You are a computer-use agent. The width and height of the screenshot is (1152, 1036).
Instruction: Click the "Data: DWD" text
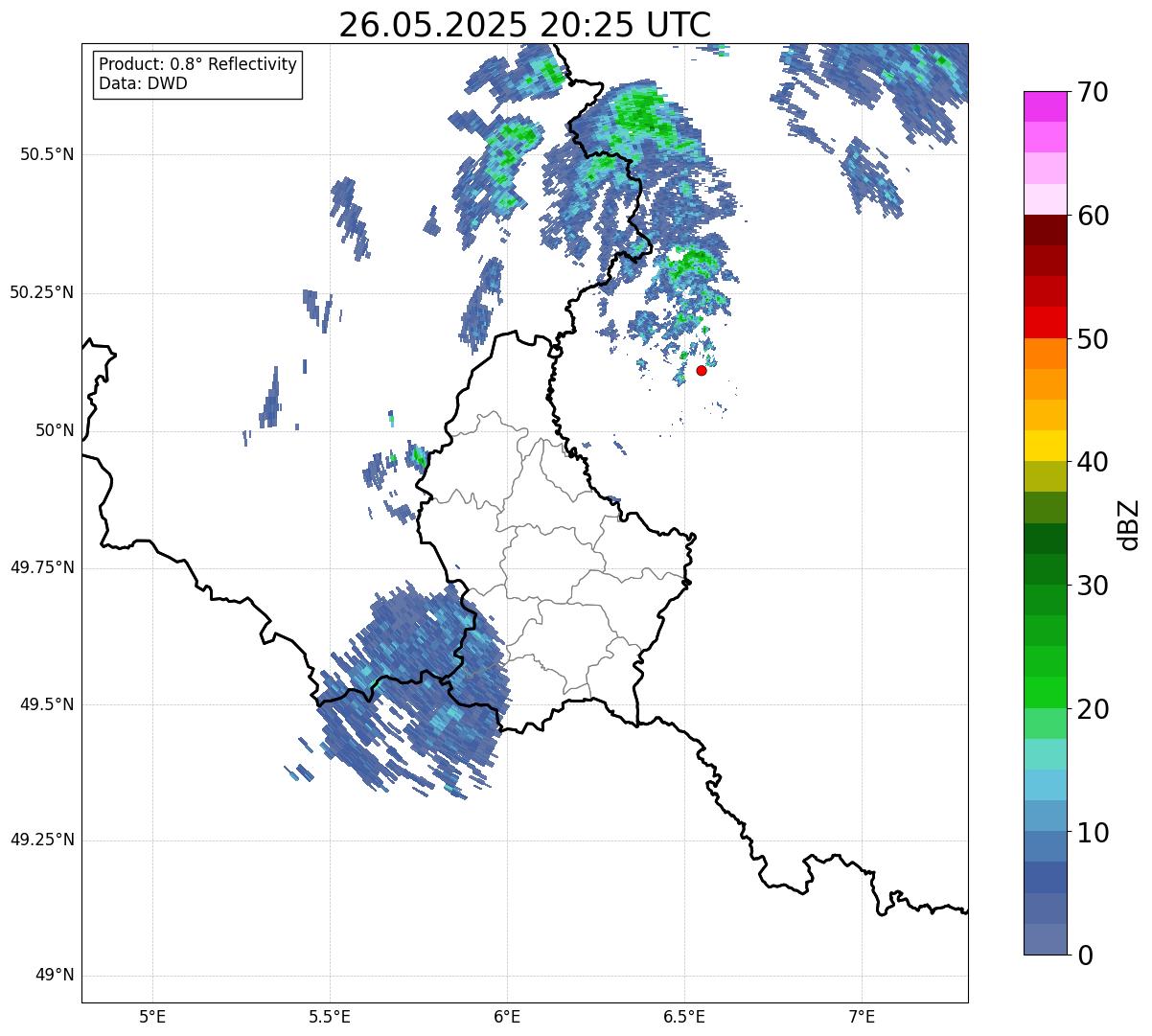tap(143, 83)
